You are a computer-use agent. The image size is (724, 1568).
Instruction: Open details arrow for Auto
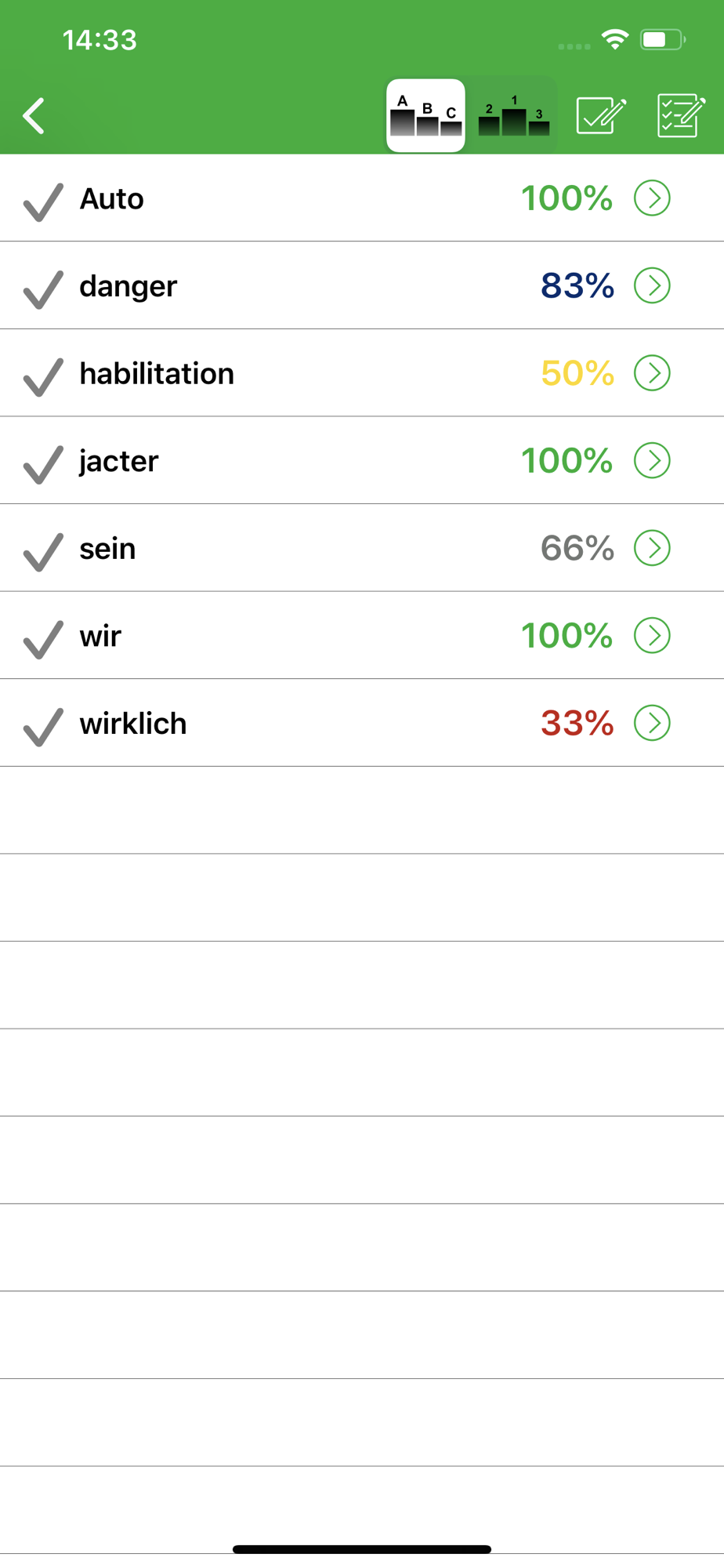point(652,198)
